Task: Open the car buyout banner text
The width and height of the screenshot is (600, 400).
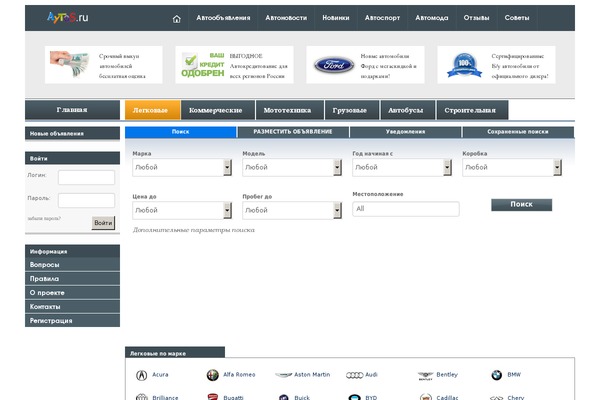Action: 122,66
